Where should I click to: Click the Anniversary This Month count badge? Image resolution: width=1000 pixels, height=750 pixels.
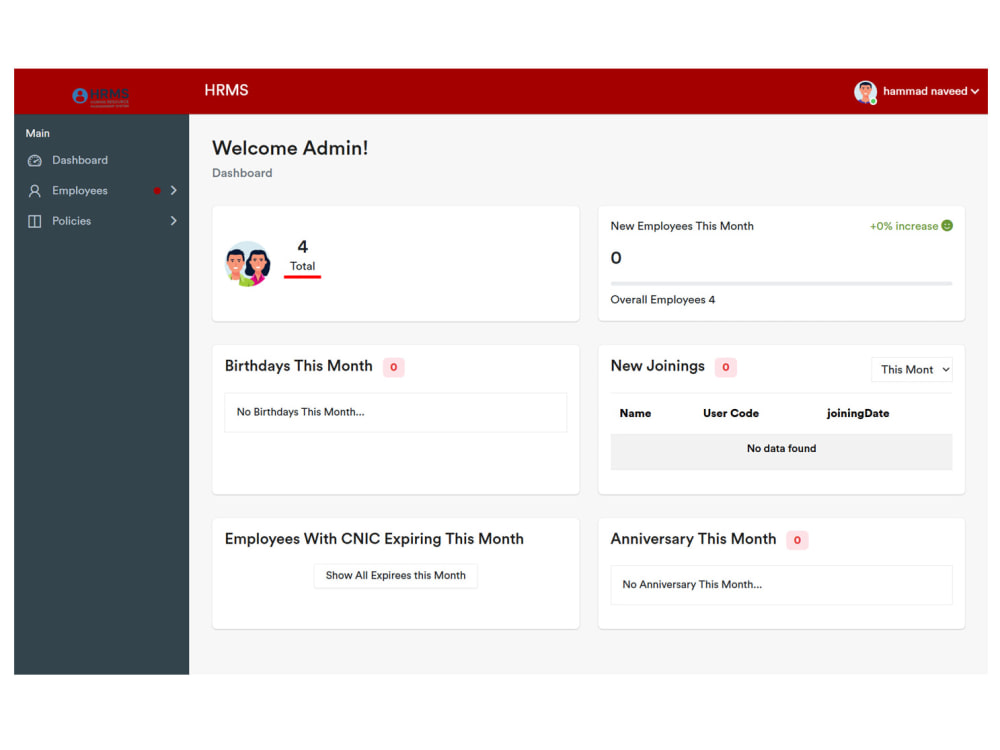click(x=797, y=541)
